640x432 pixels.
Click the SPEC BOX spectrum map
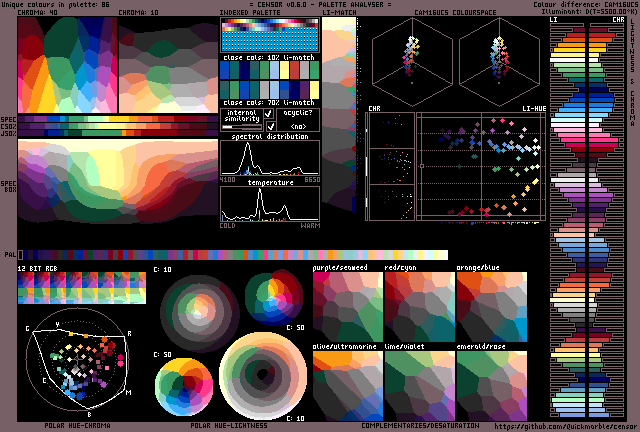click(x=118, y=181)
